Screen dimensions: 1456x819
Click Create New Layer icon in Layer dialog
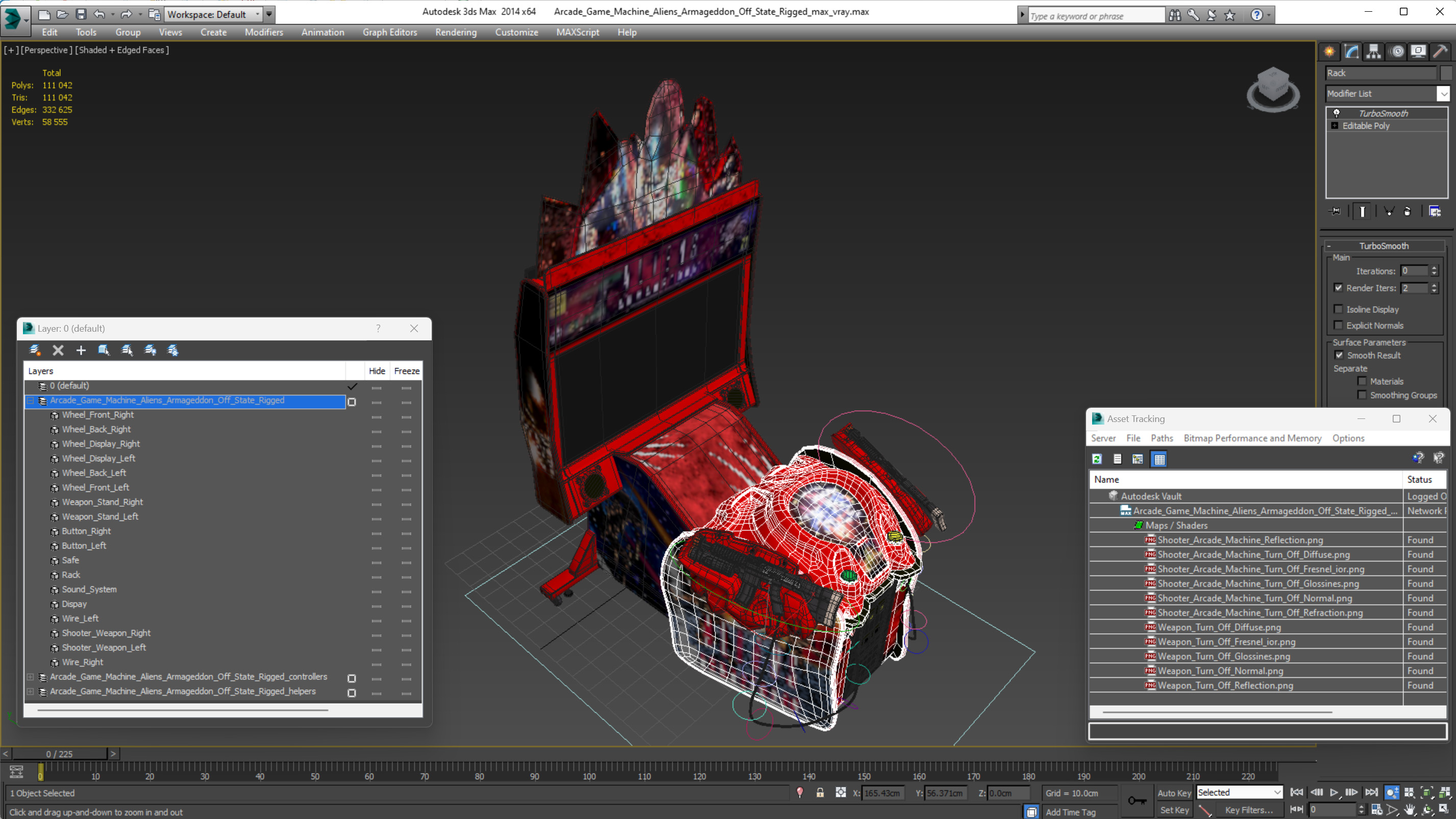(x=35, y=351)
